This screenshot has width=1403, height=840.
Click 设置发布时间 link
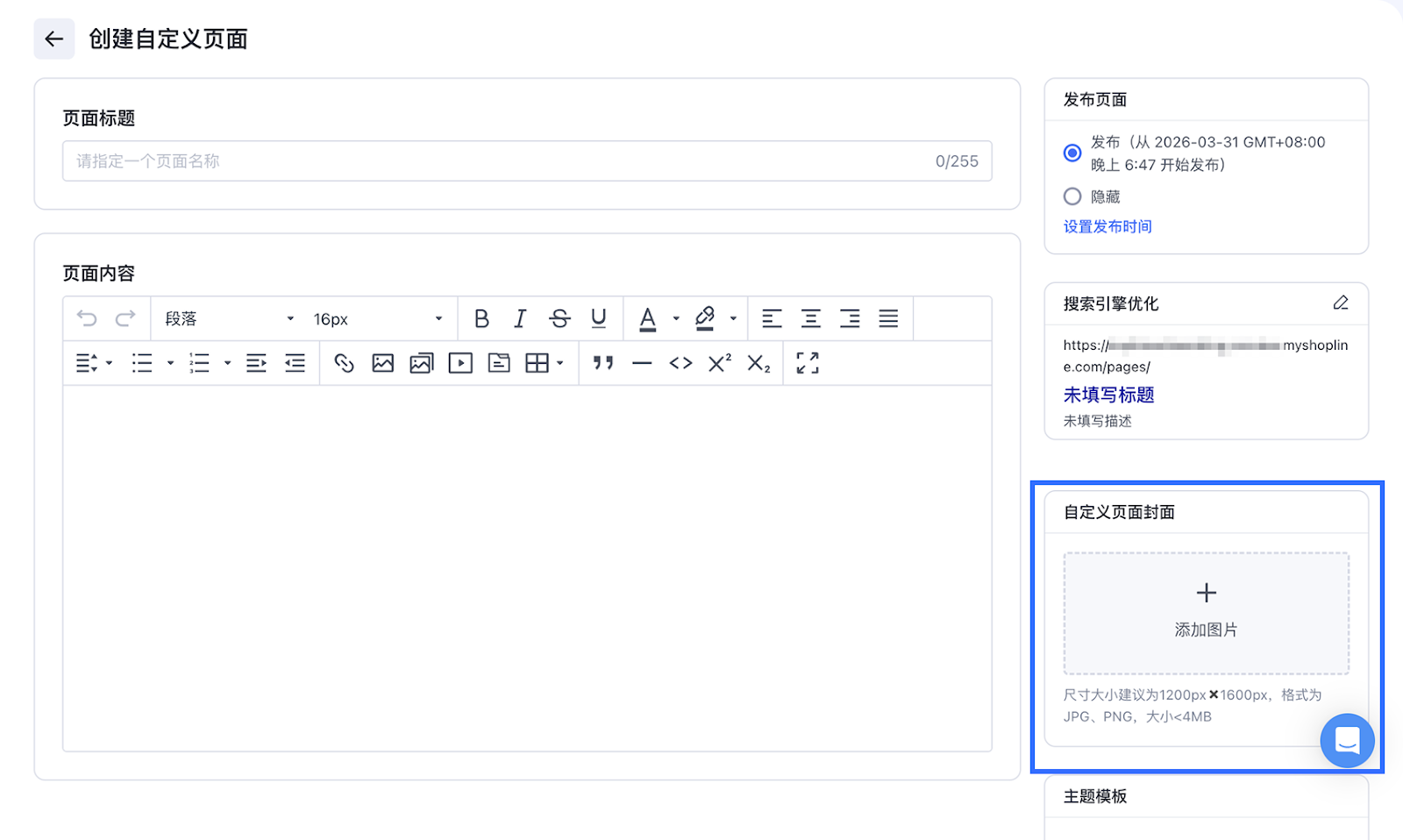pyautogui.click(x=1107, y=226)
